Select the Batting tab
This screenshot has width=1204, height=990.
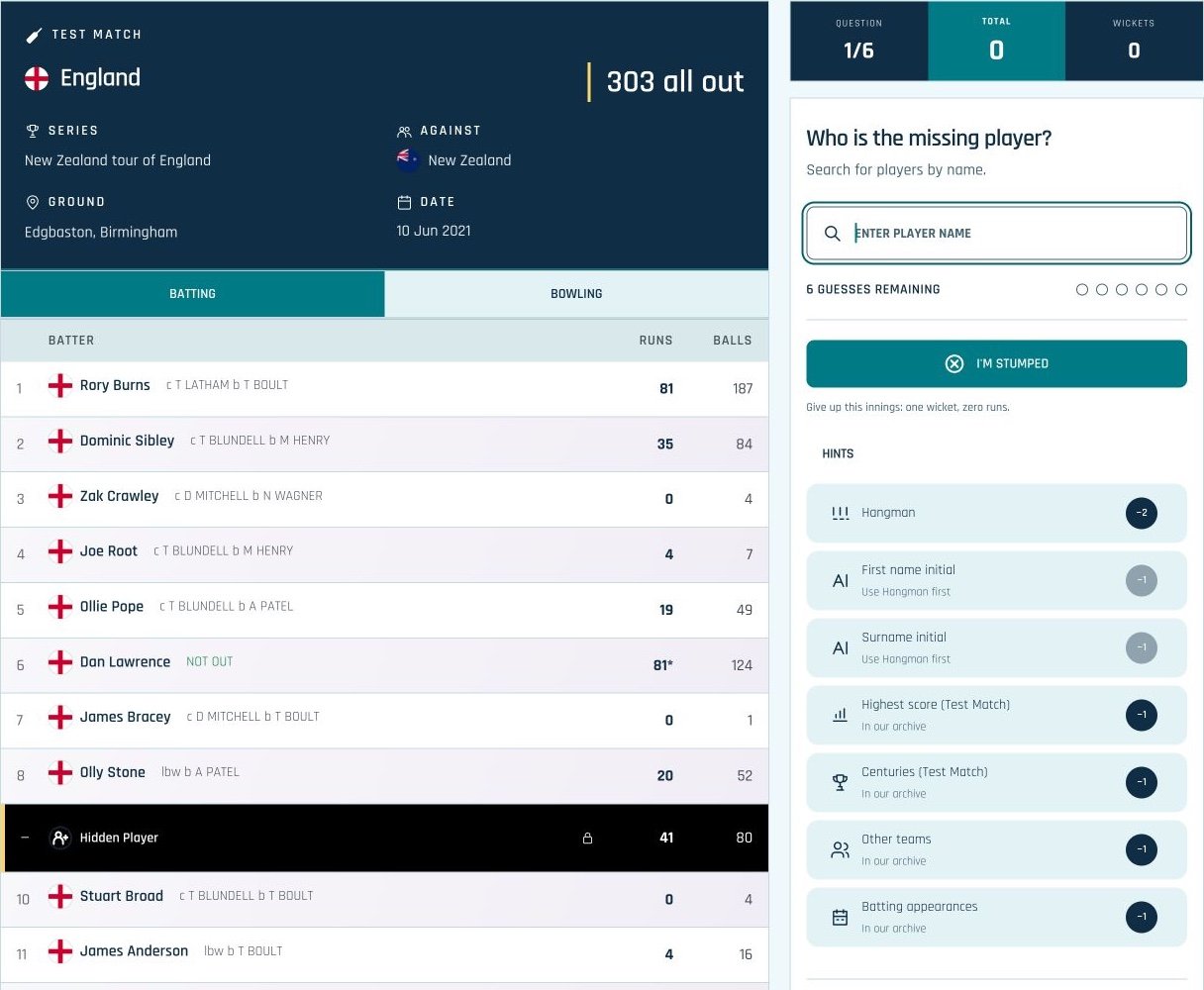(x=192, y=294)
